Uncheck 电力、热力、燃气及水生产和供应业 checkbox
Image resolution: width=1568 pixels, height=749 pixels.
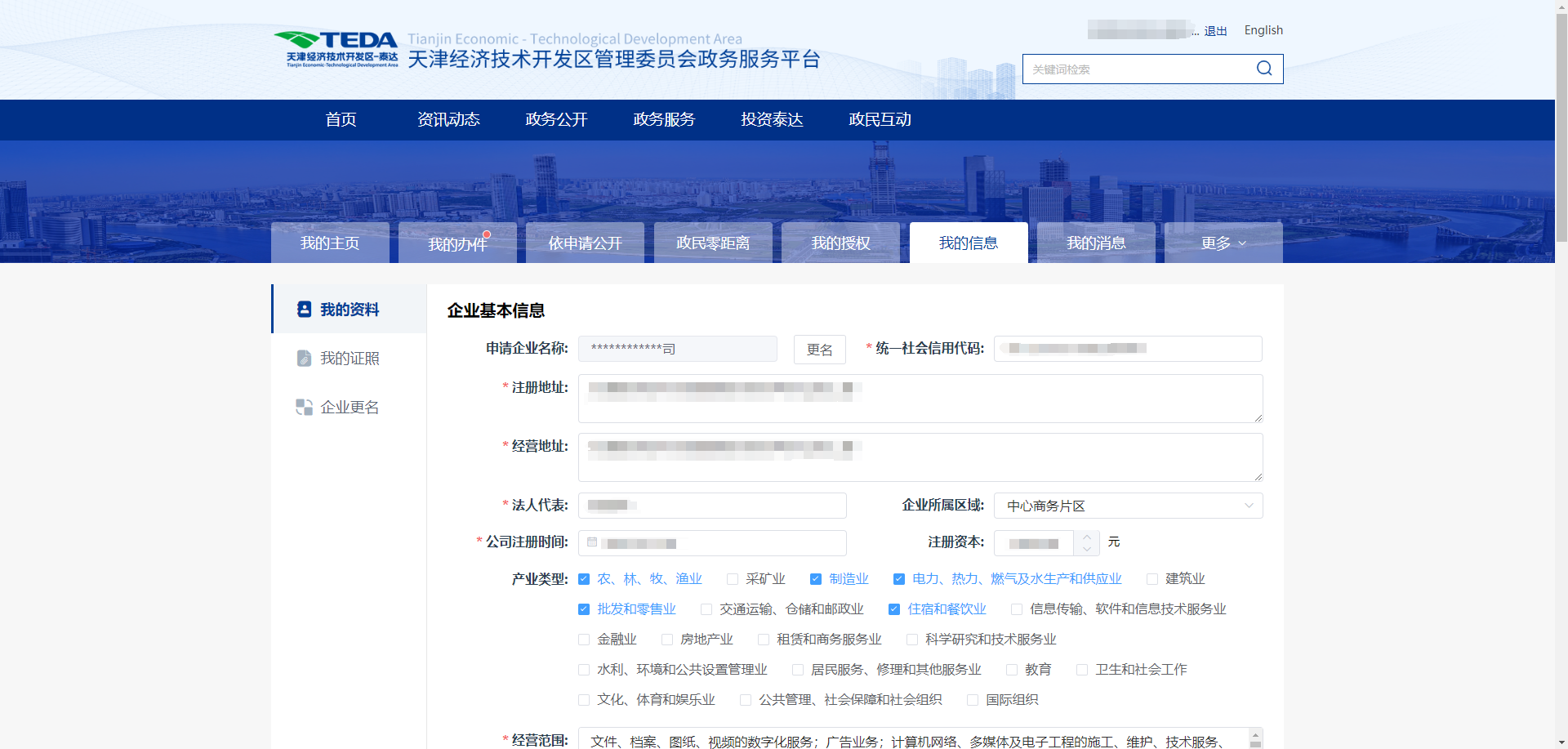[899, 579]
